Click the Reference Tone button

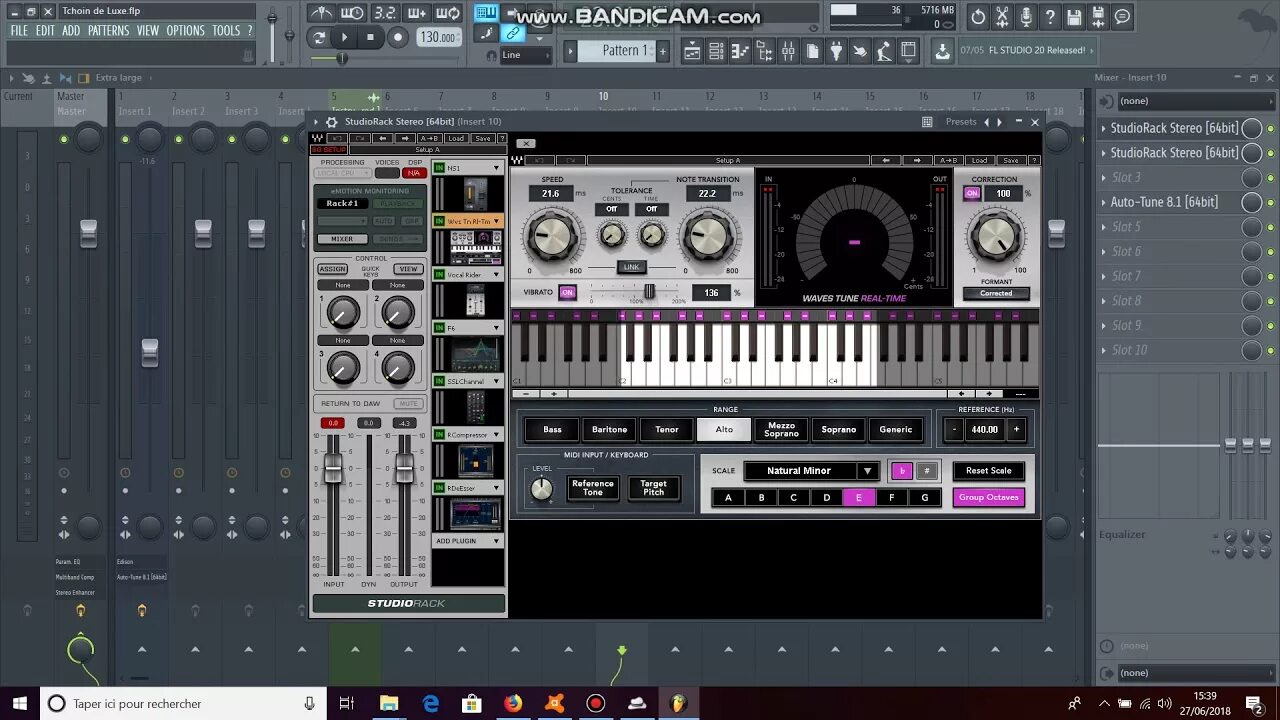[x=593, y=488]
